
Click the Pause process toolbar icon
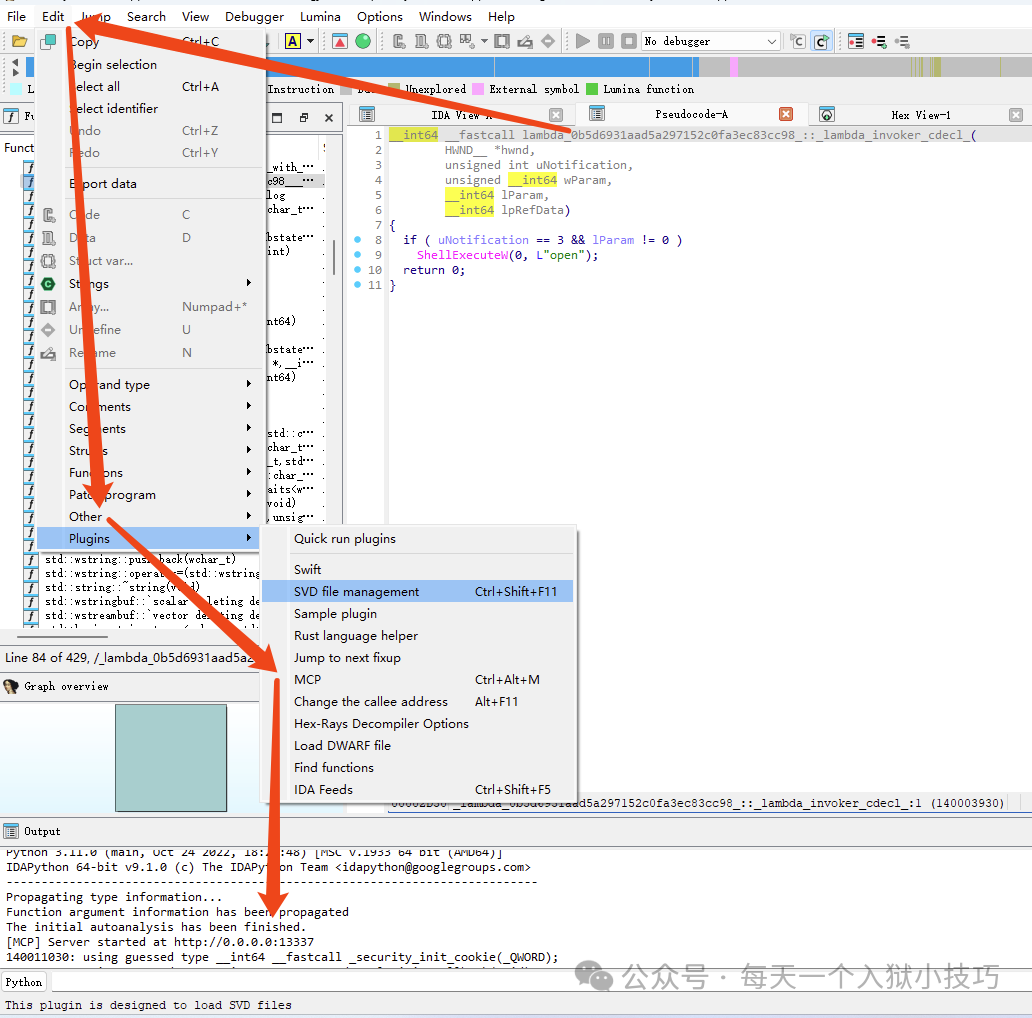tap(606, 41)
